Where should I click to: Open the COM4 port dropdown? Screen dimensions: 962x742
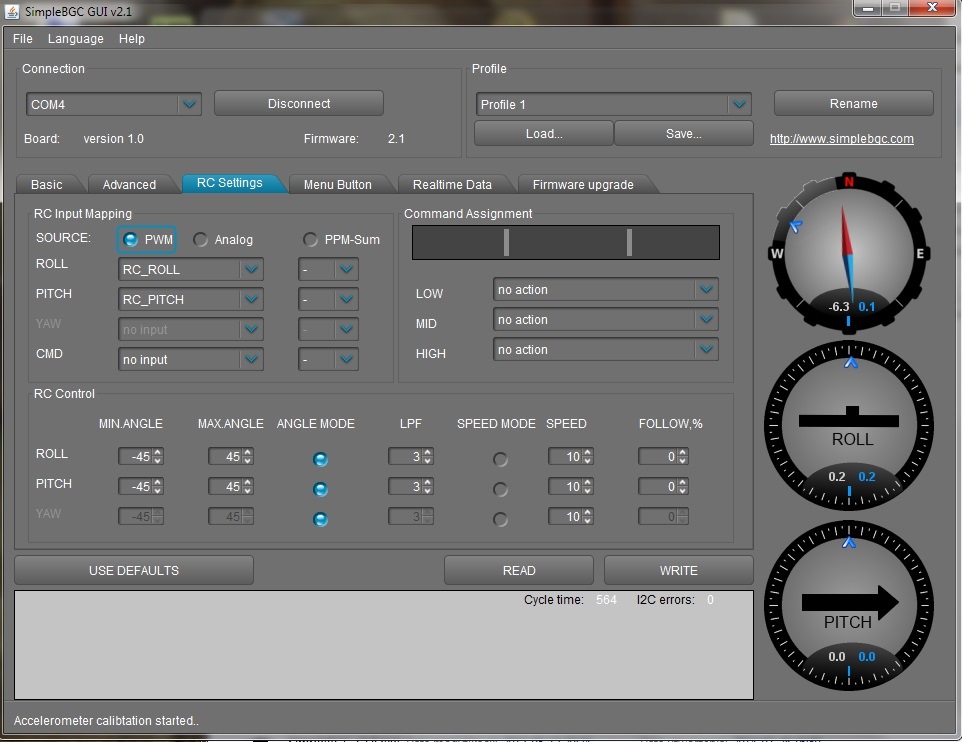189,105
